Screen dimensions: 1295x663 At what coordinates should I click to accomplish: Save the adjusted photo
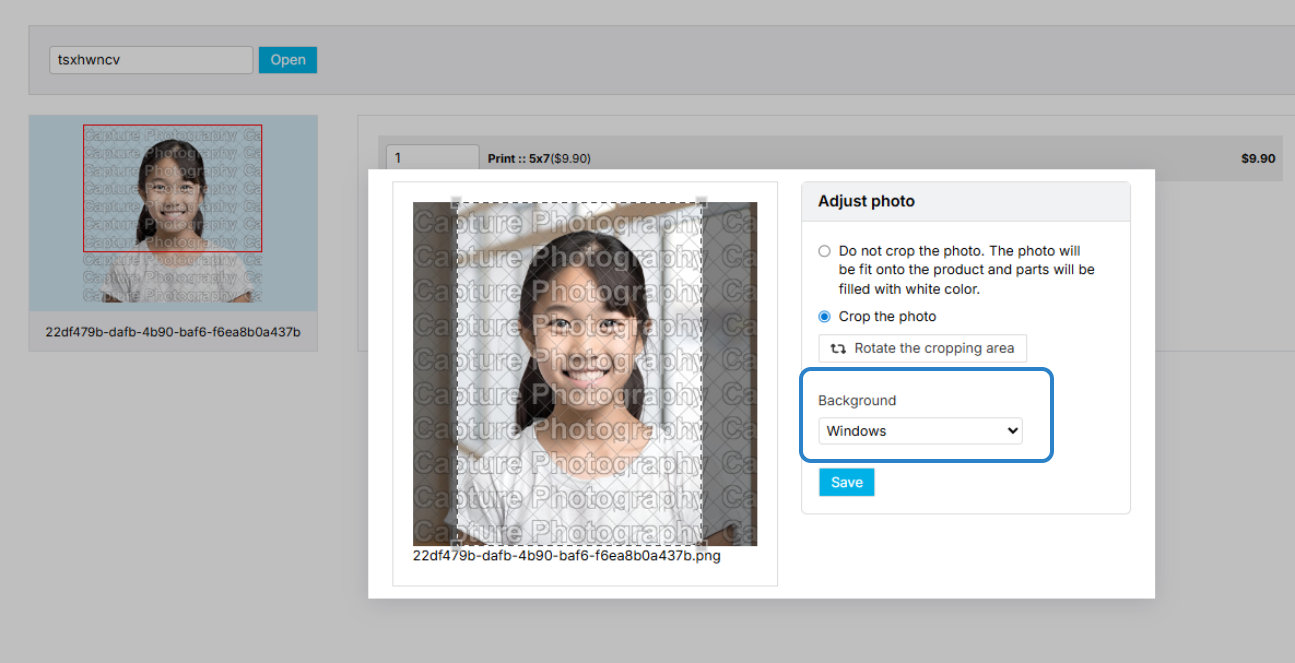tap(846, 482)
